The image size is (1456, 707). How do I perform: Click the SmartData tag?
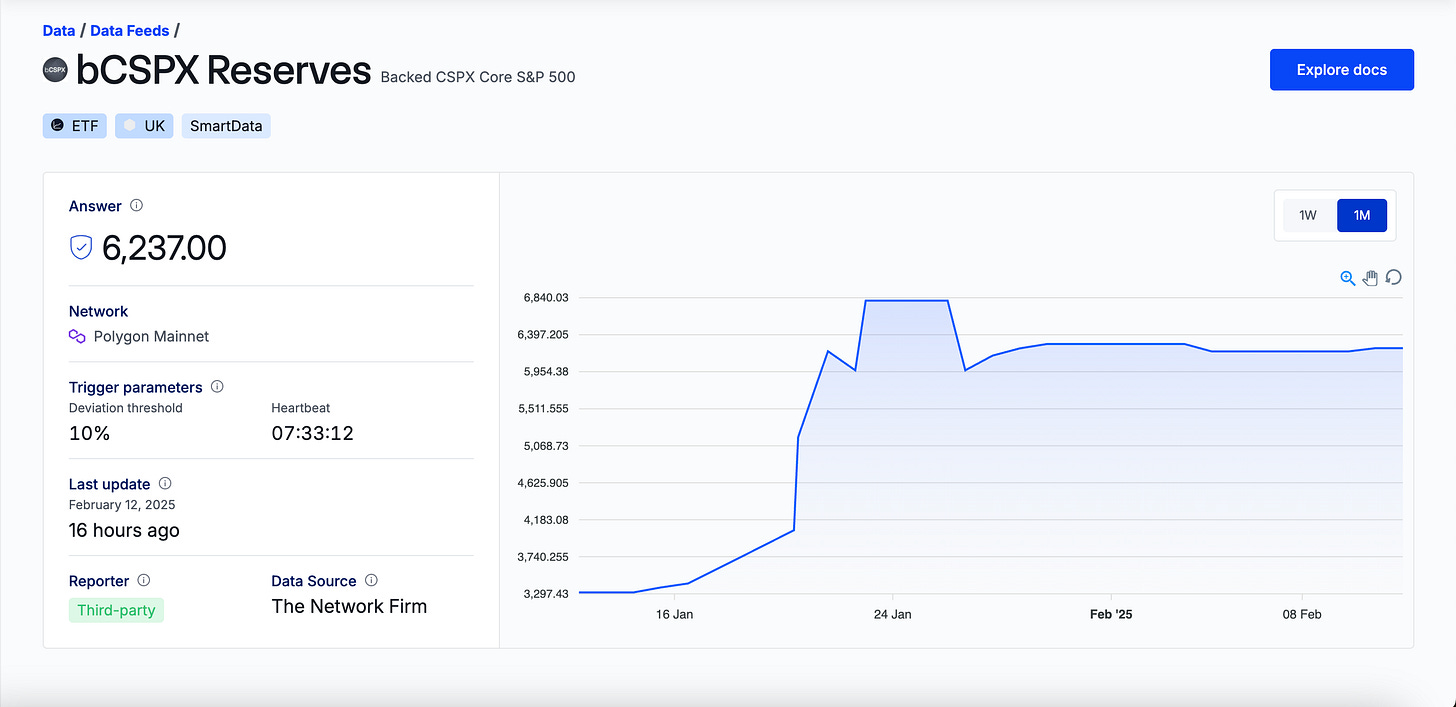pos(226,125)
